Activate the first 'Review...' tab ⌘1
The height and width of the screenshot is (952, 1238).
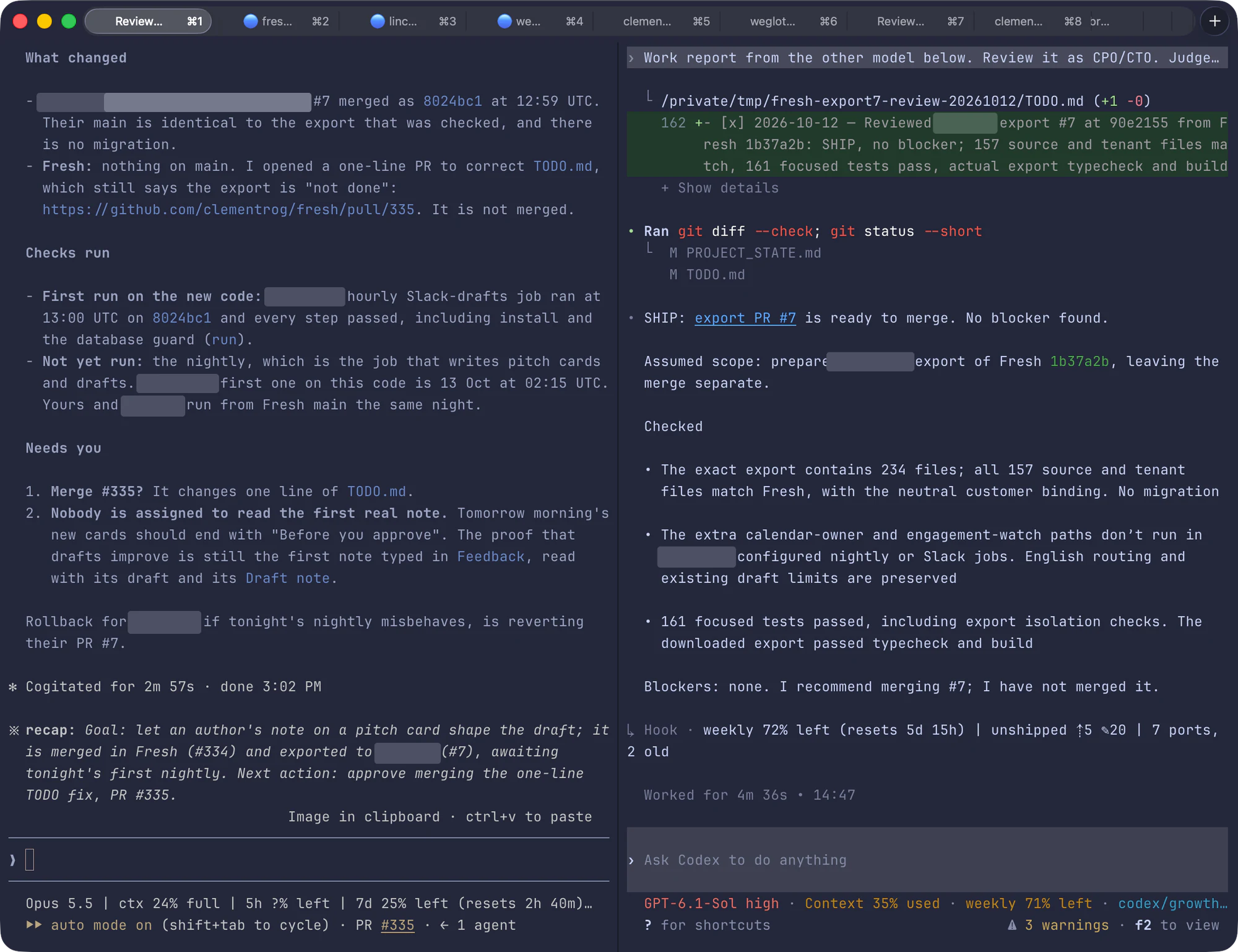[149, 21]
